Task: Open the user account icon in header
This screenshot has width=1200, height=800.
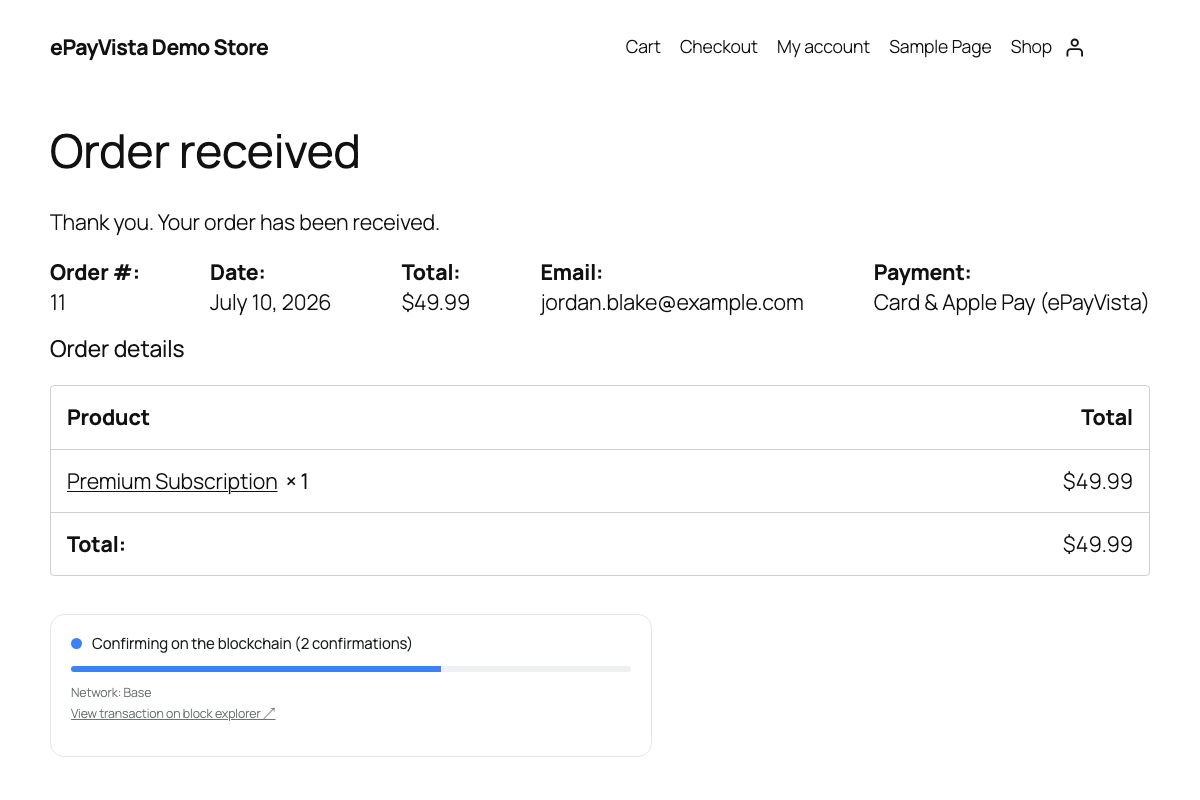Action: click(x=1074, y=47)
